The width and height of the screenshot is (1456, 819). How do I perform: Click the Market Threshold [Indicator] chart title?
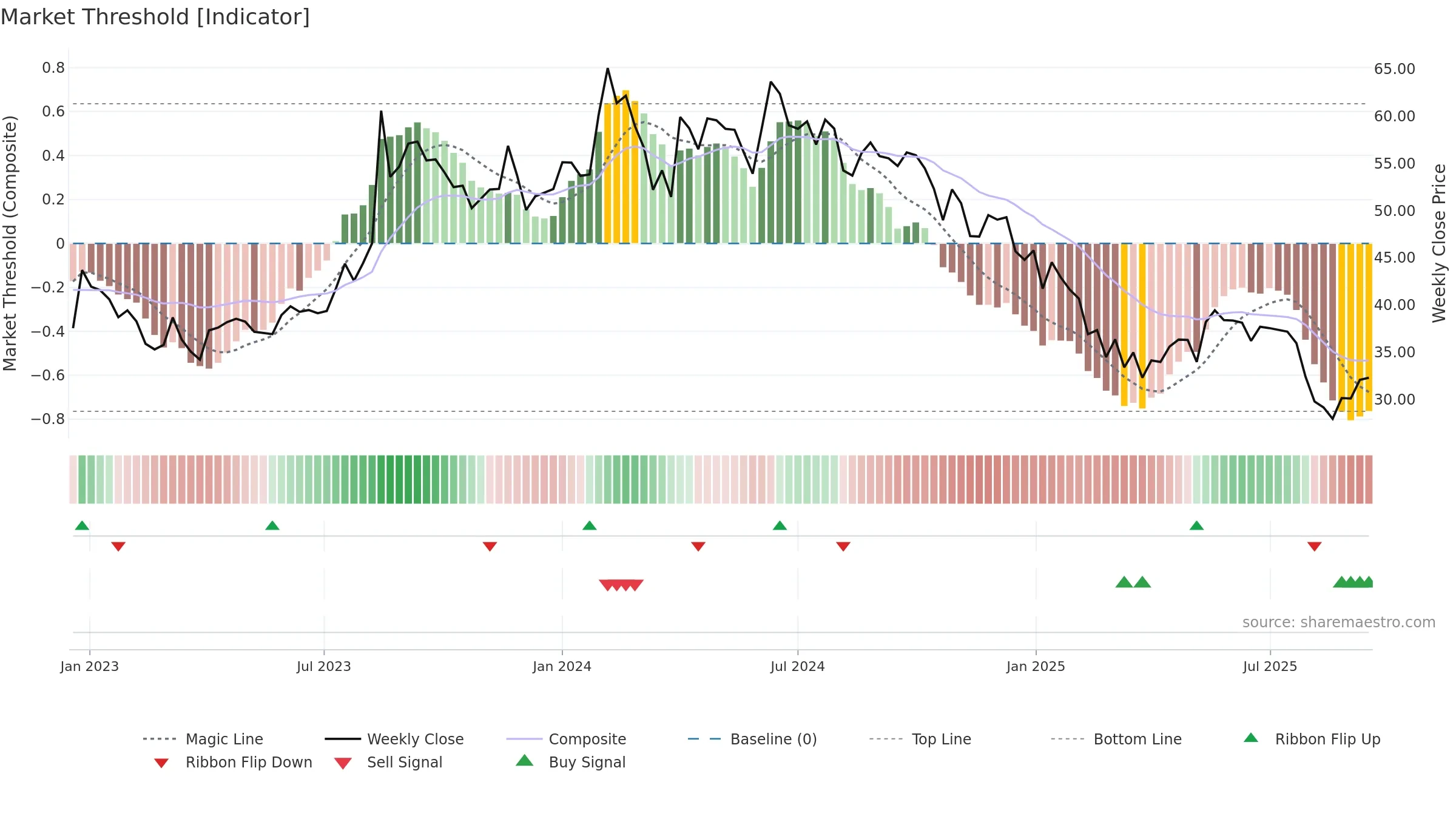coord(155,17)
